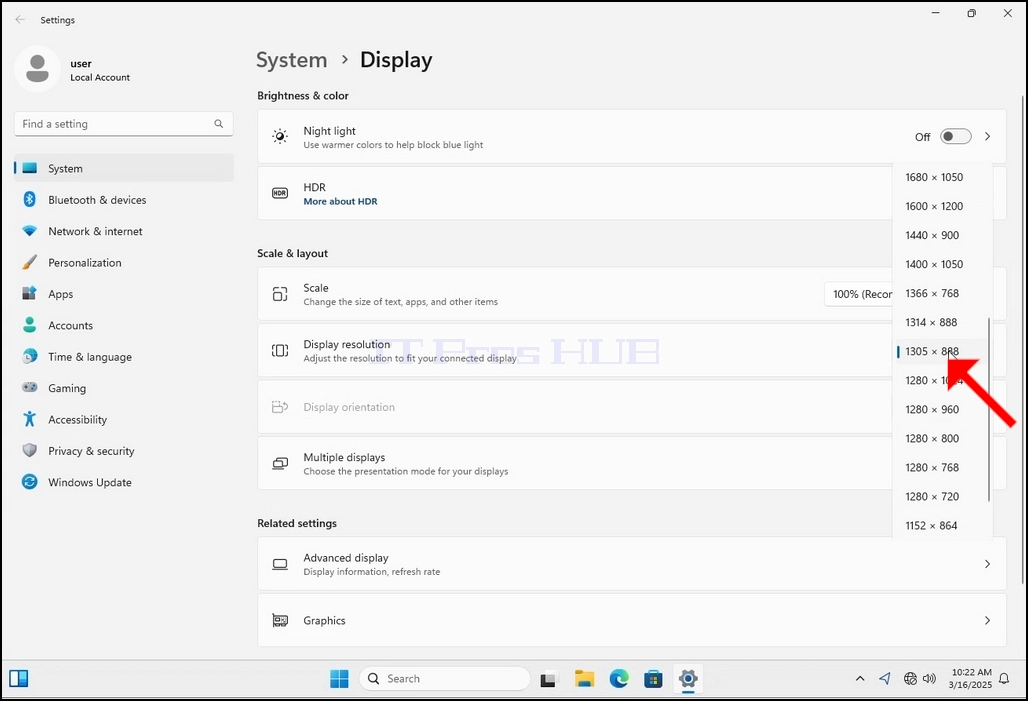
Task: Click the Display resolution icon
Action: [280, 350]
